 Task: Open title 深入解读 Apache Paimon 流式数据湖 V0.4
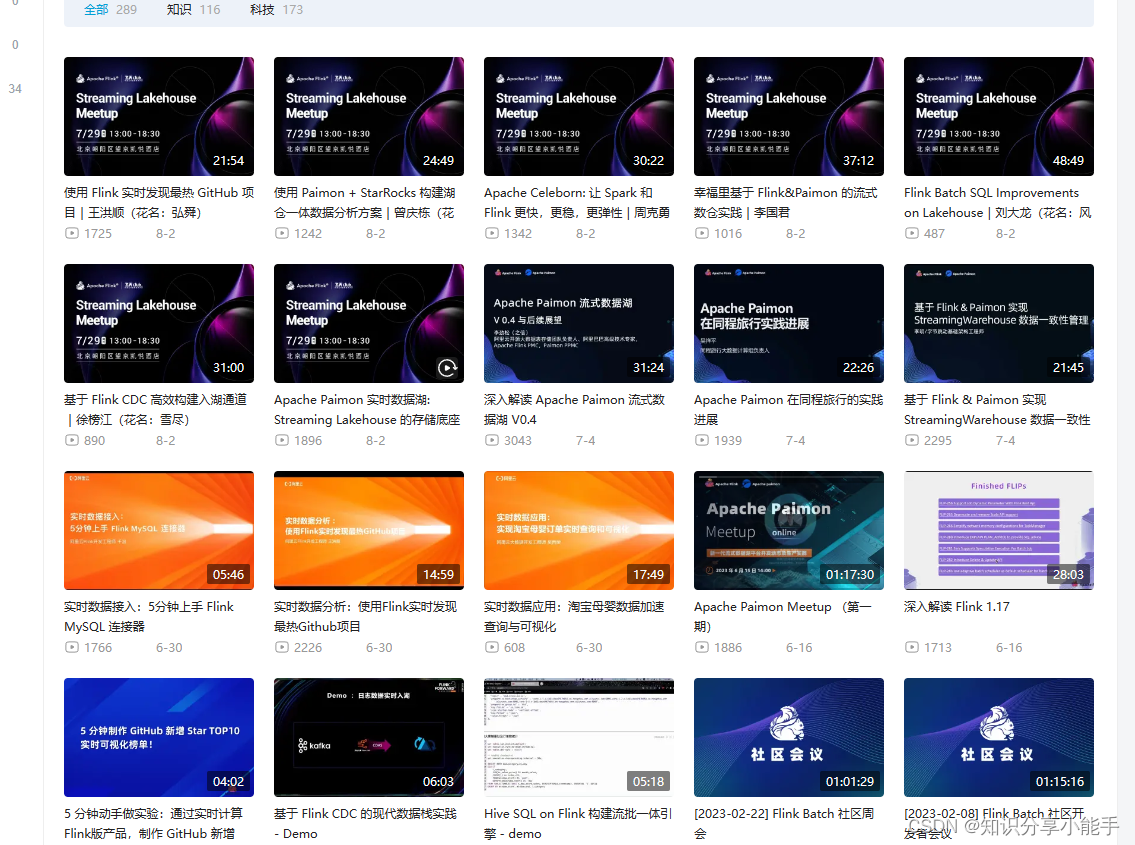coord(574,410)
